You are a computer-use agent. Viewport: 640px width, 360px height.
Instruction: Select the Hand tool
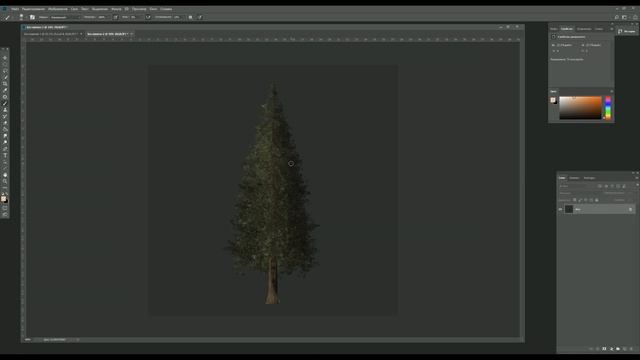[x=5, y=175]
